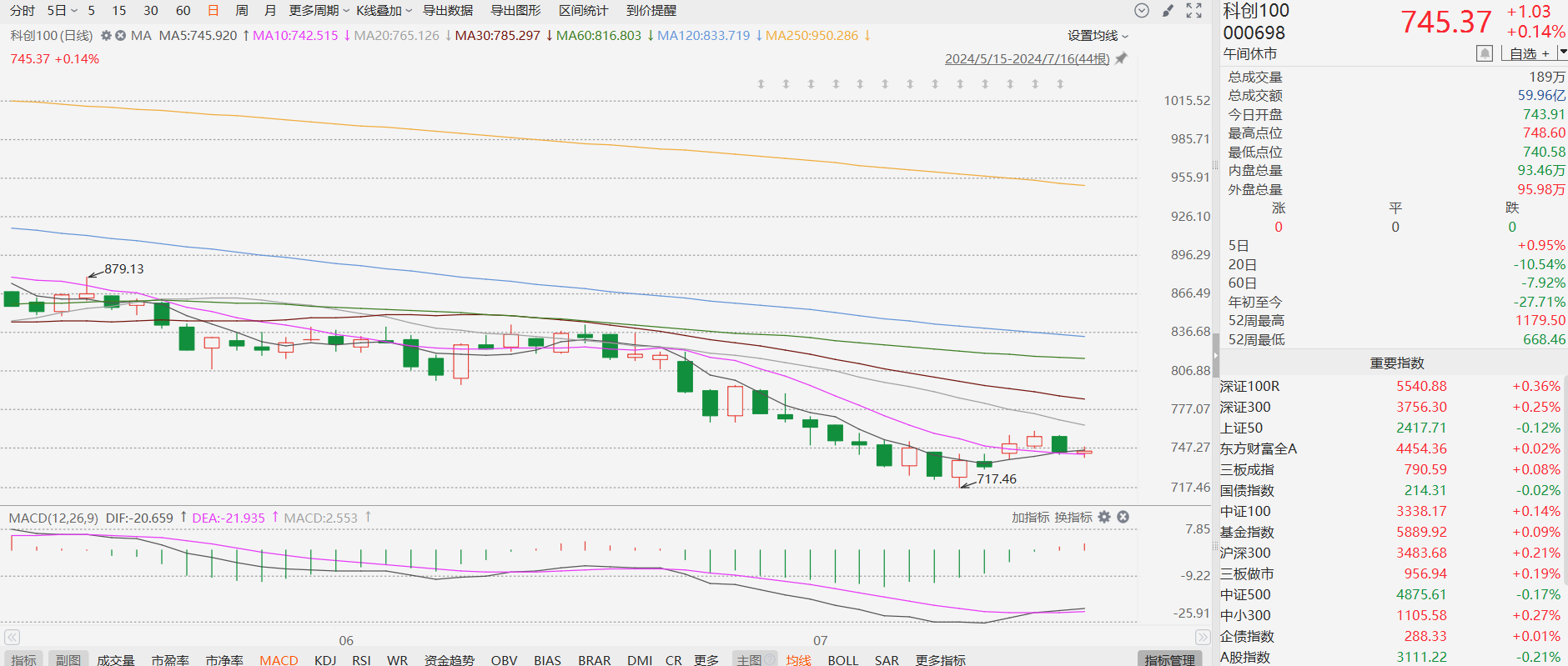Screen dimensions: 1568x666
Task: Open 指标管理 indicator management
Action: click(1169, 659)
